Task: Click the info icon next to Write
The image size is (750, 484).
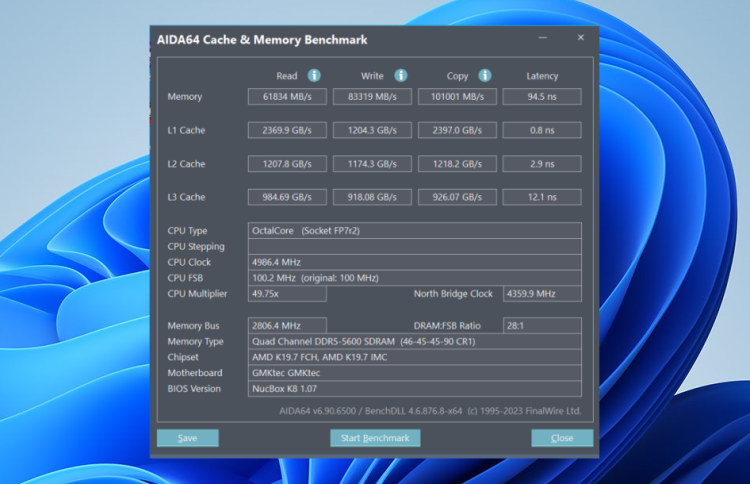Action: point(400,76)
